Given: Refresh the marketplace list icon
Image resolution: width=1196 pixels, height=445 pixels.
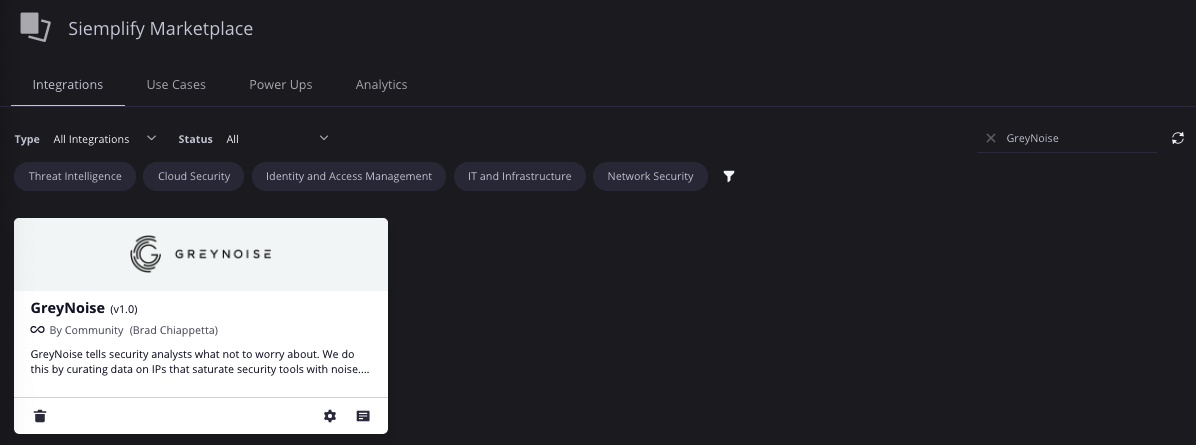Looking at the screenshot, I should (x=1178, y=138).
